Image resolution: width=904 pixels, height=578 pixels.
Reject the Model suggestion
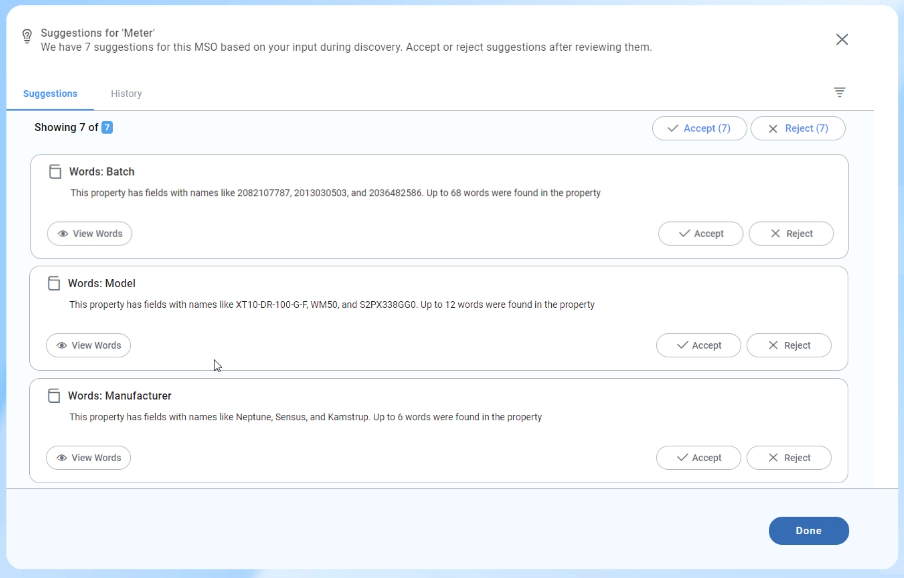[788, 346]
